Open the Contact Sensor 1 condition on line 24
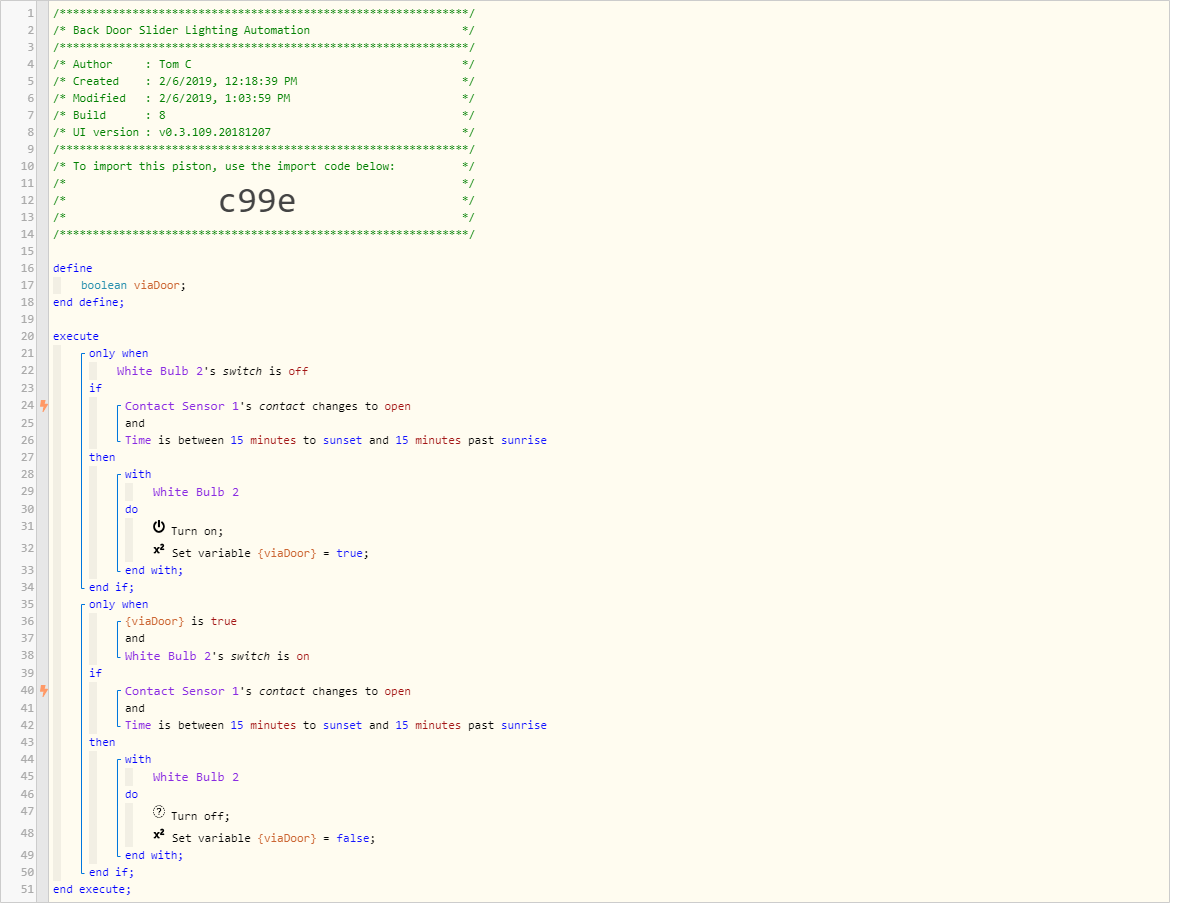 [x=267, y=406]
